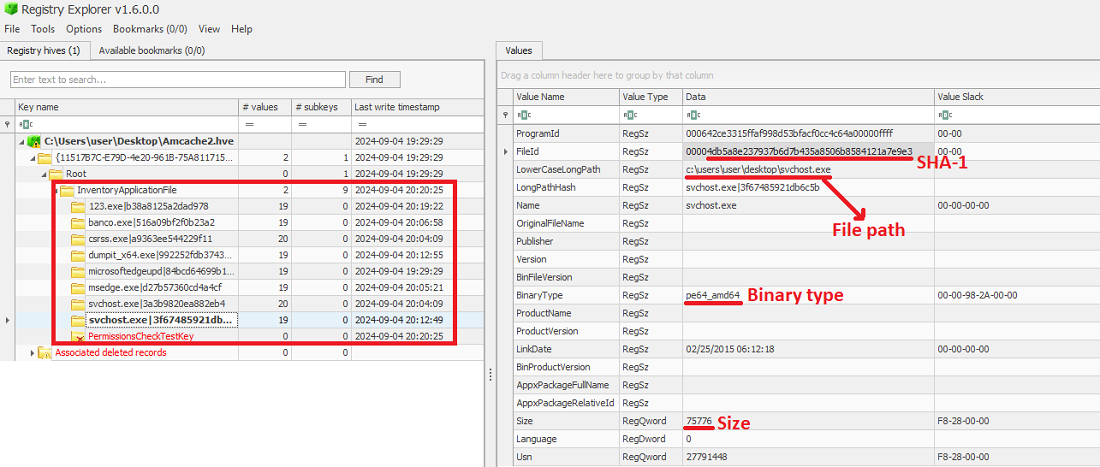The width and height of the screenshot is (1100, 467).
Task: Click the Amcache2.hve hive icon
Action: pyautogui.click(x=35, y=142)
